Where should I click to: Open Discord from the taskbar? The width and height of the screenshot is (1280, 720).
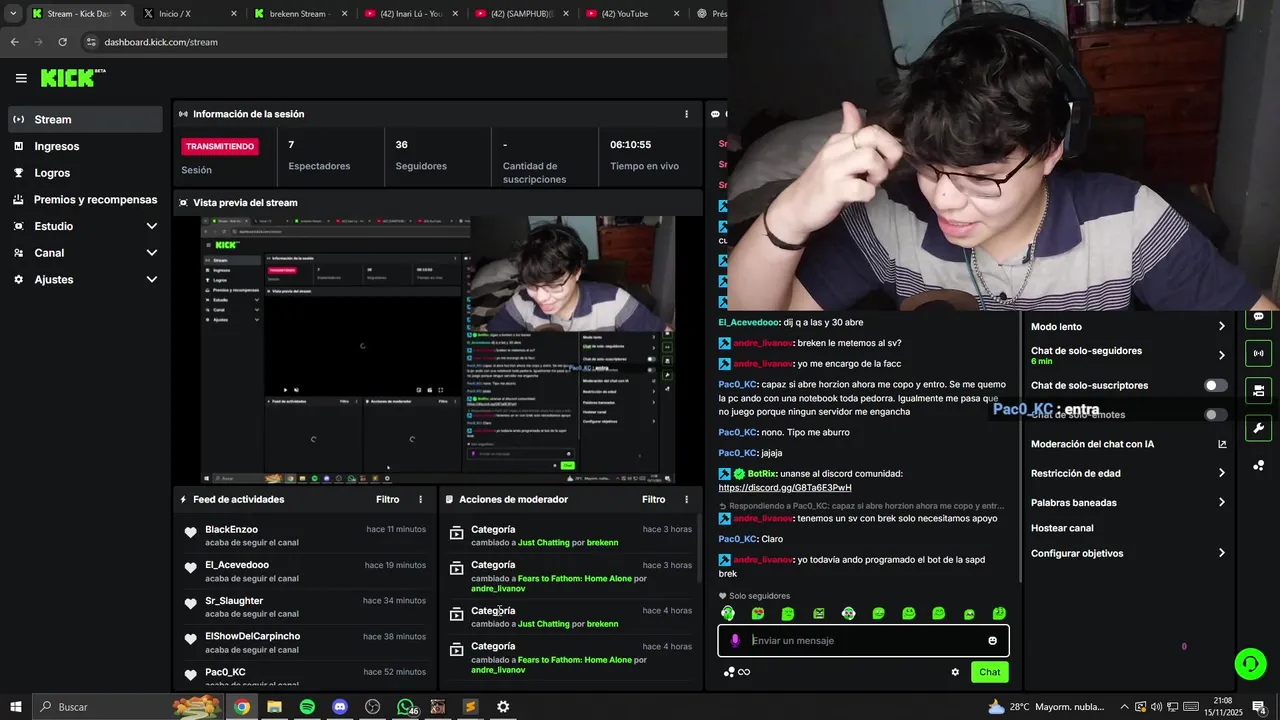click(x=340, y=707)
